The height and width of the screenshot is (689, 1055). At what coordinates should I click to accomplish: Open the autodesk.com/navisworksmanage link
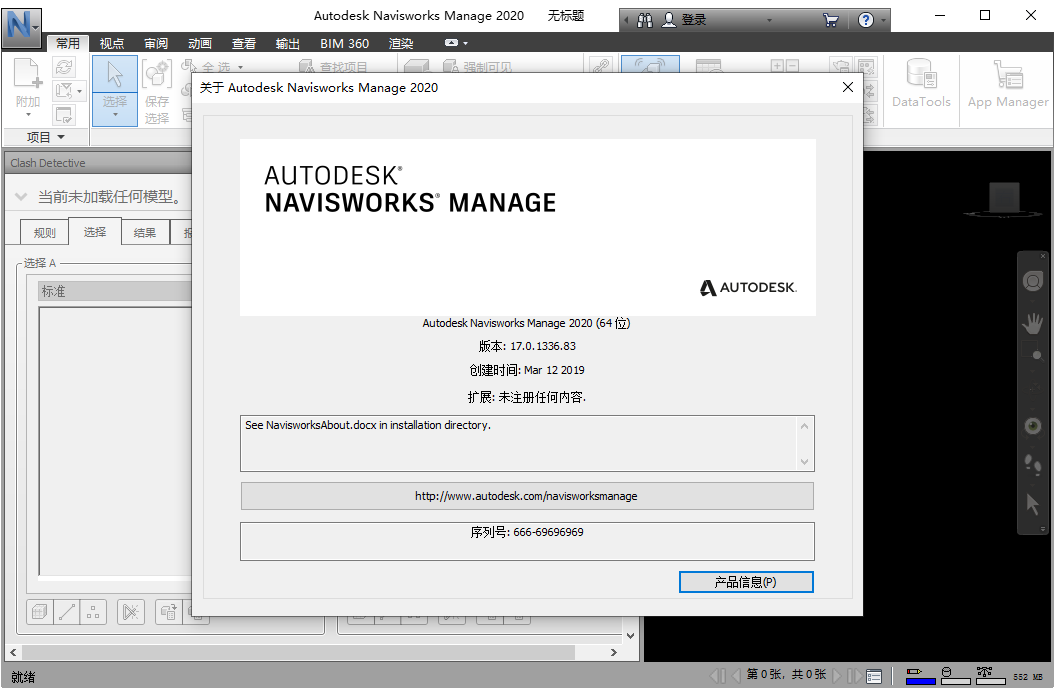point(527,495)
